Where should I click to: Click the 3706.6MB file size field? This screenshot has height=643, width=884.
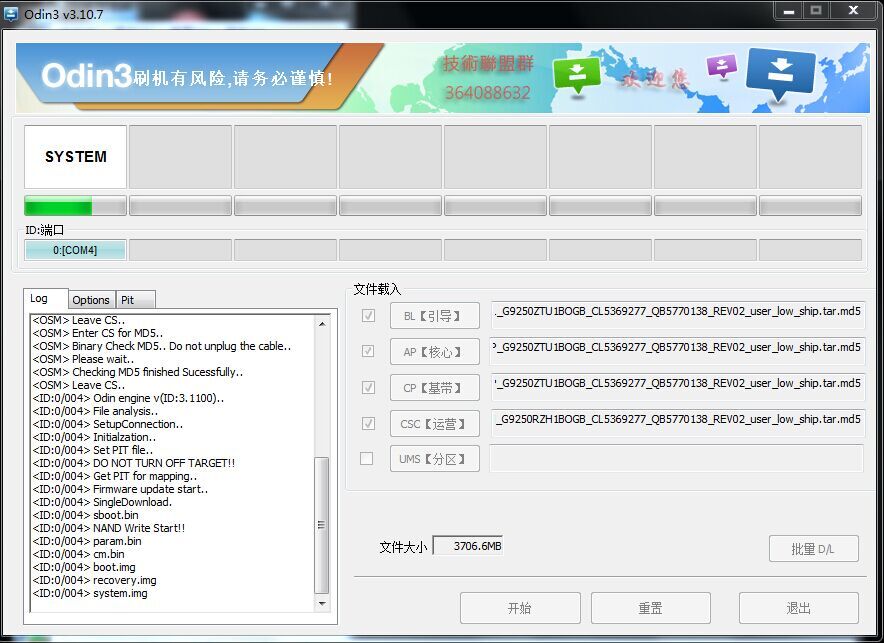click(x=467, y=546)
